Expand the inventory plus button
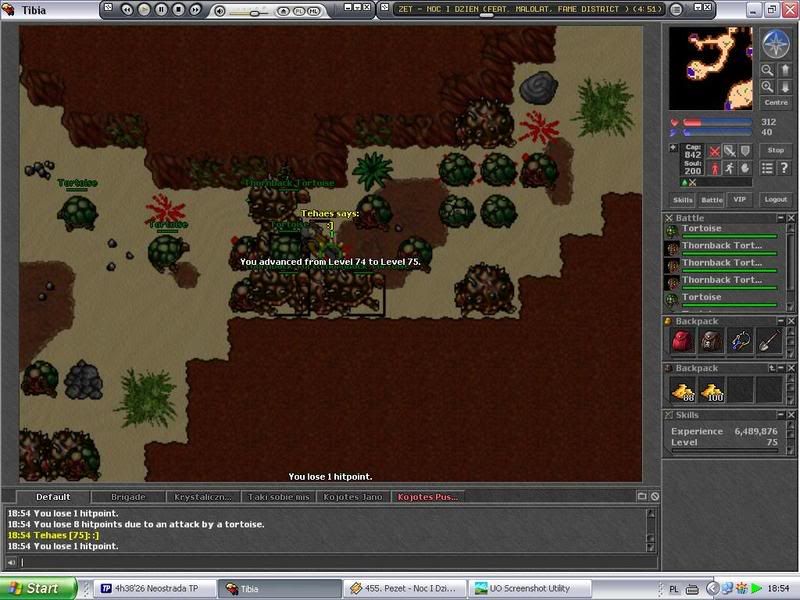The width and height of the screenshot is (800, 600). coord(673,148)
